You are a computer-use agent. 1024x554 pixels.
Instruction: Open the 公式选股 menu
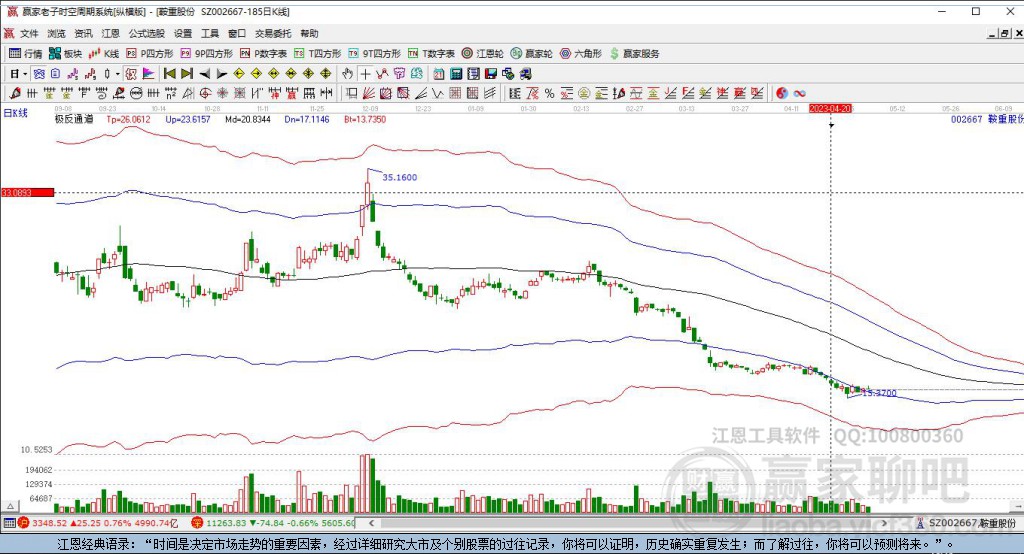(147, 33)
